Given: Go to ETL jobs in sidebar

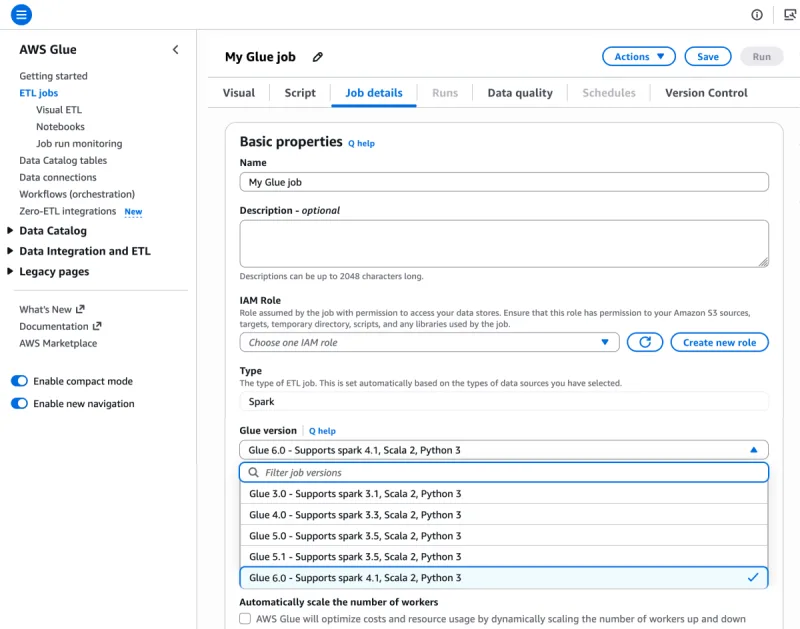Looking at the screenshot, I should pyautogui.click(x=39, y=93).
